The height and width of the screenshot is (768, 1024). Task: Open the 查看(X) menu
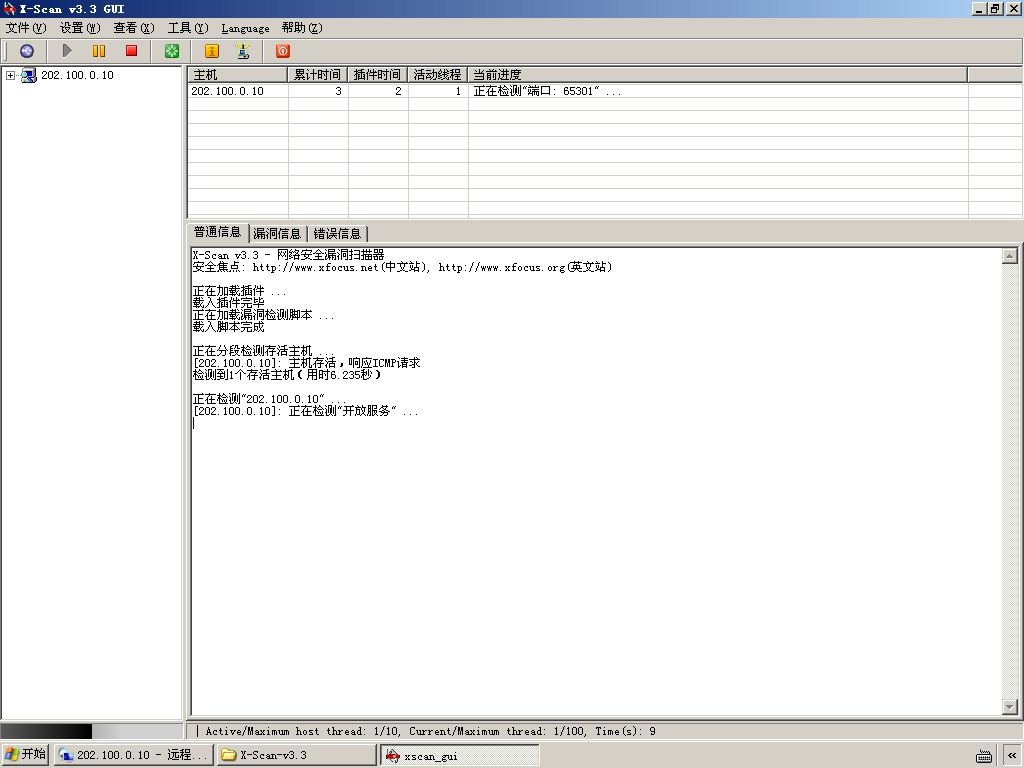(134, 28)
